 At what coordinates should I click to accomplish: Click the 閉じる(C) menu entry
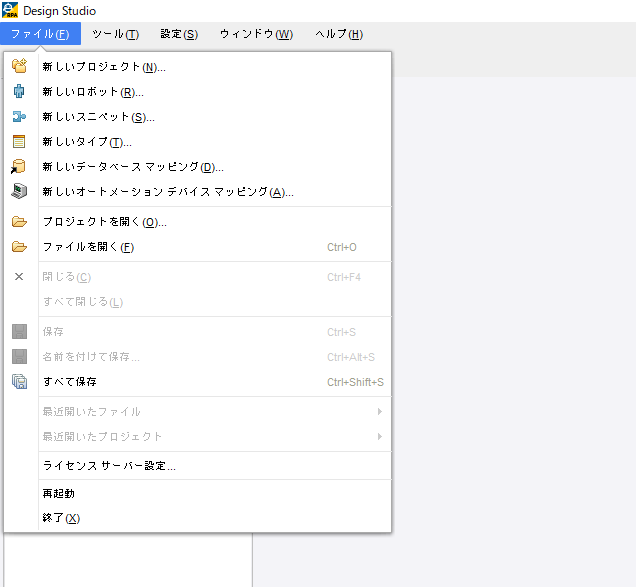pyautogui.click(x=198, y=277)
